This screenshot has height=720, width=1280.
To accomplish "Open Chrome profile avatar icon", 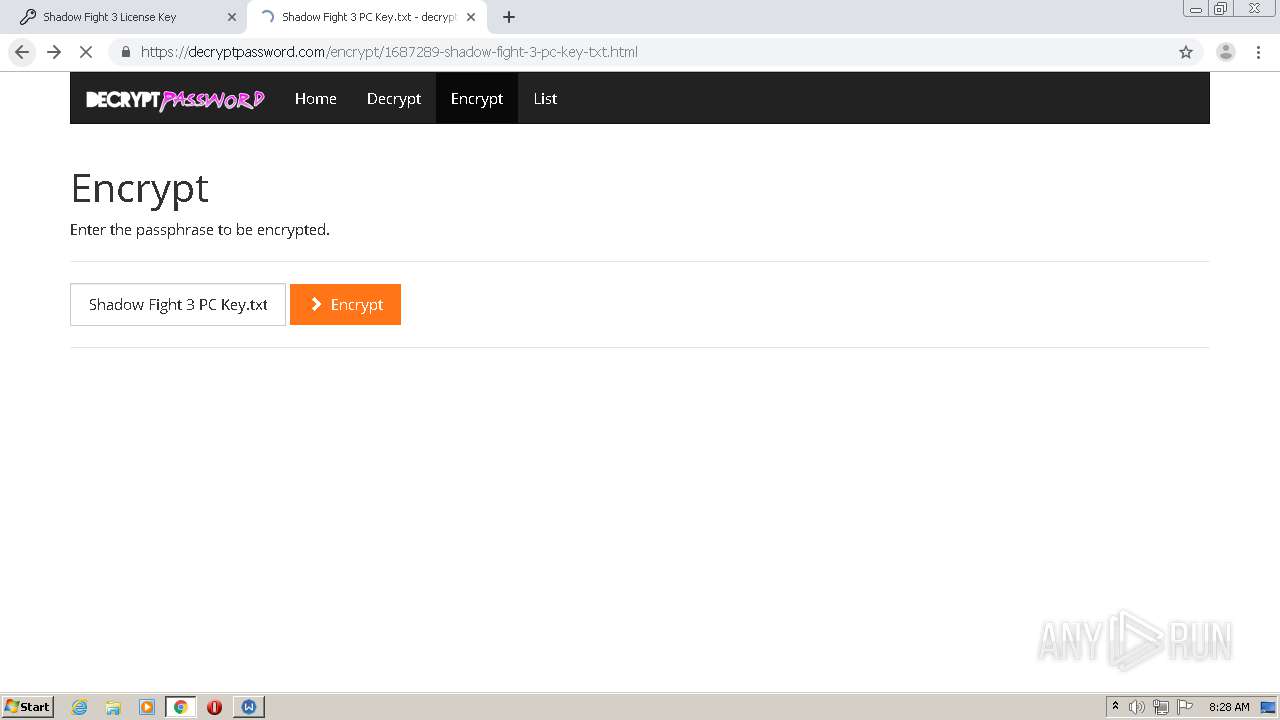I will 1226,52.
